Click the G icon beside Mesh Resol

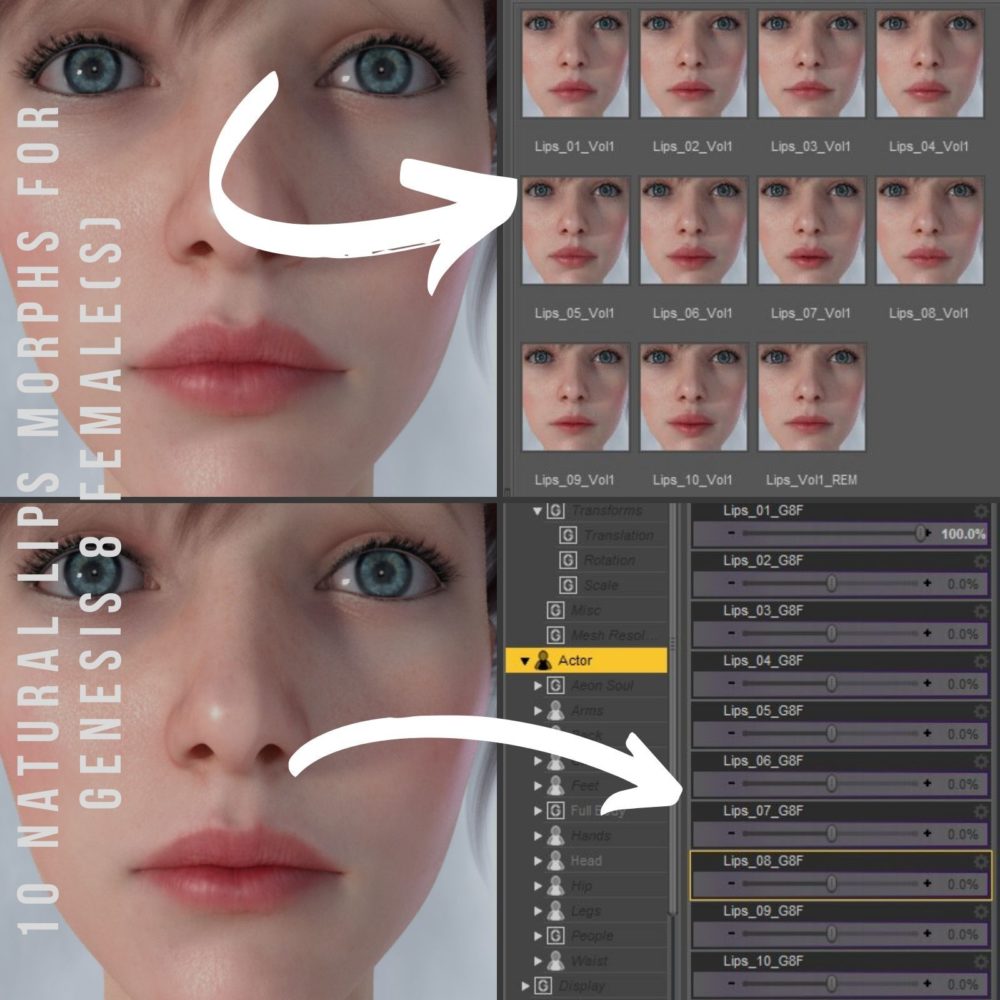(x=555, y=635)
